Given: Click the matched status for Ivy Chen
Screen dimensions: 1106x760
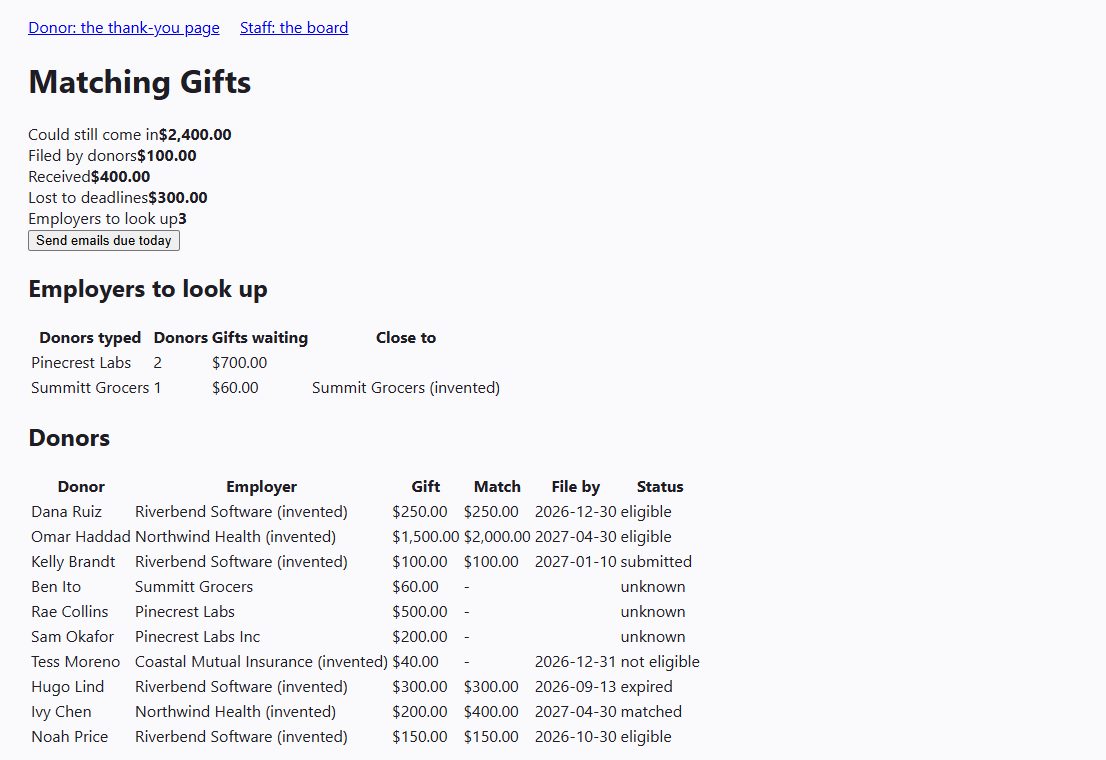Looking at the screenshot, I should [651, 712].
